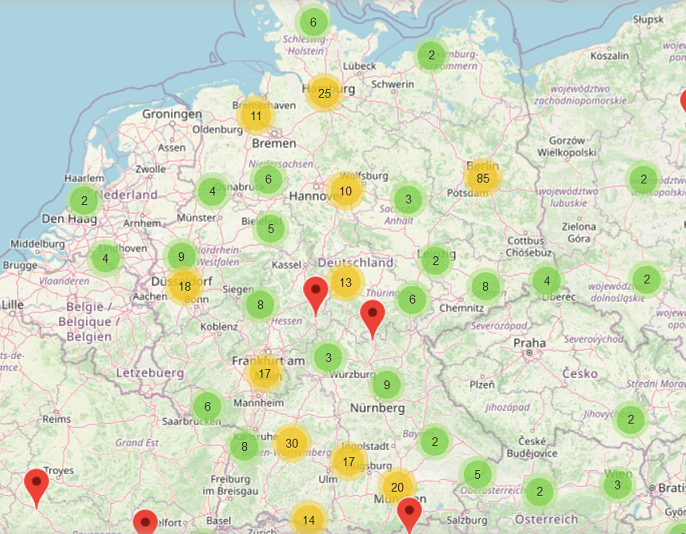Viewport: 686px width, 534px height.
Task: Select the 10 cluster at Hannover
Action: [345, 191]
